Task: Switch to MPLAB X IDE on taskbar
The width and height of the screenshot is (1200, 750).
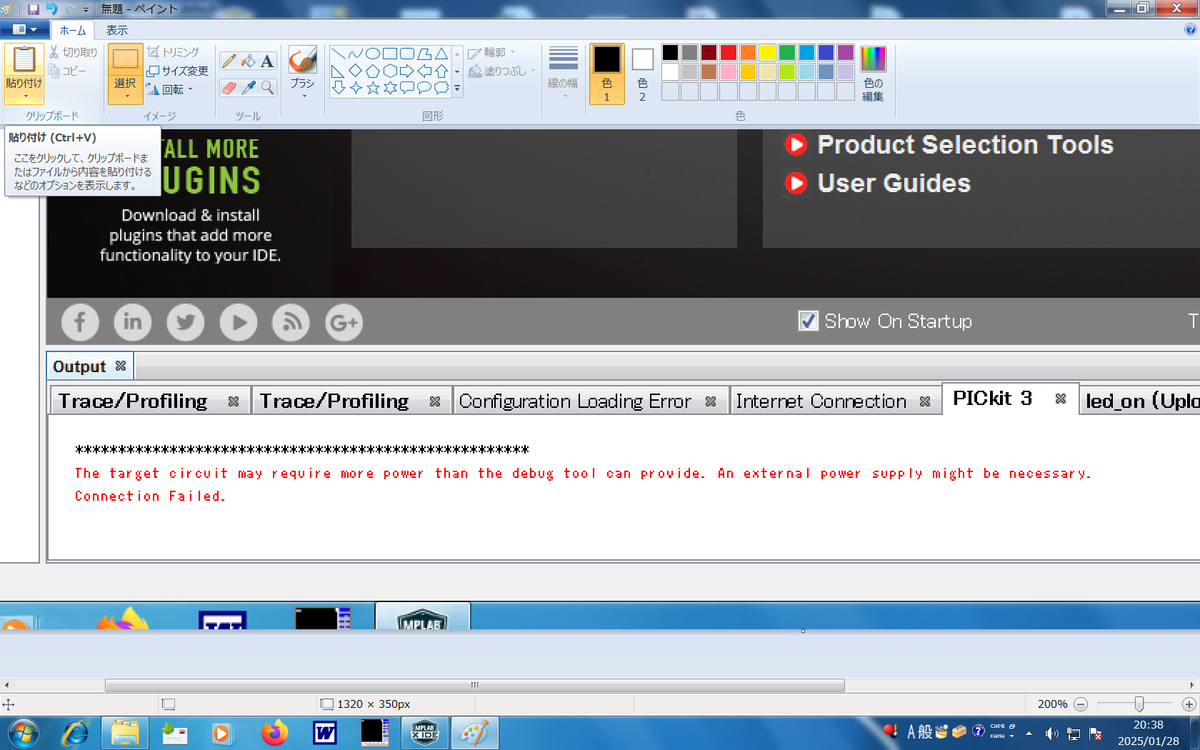Action: click(x=424, y=733)
